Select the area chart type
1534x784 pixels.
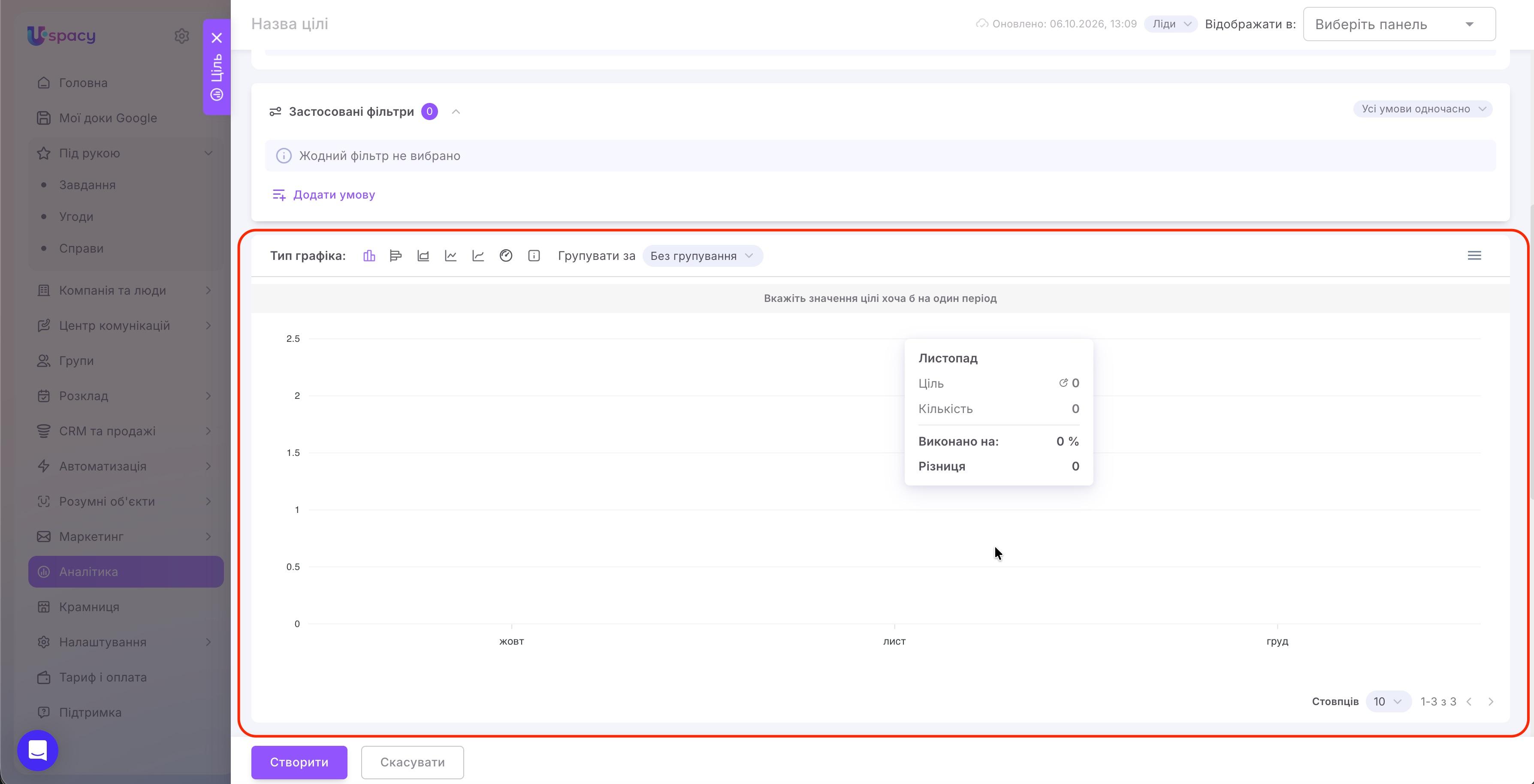point(423,256)
